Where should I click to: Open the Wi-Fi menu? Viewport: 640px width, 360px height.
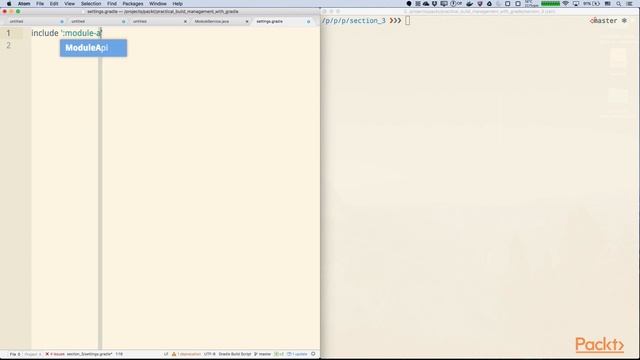tap(565, 4)
